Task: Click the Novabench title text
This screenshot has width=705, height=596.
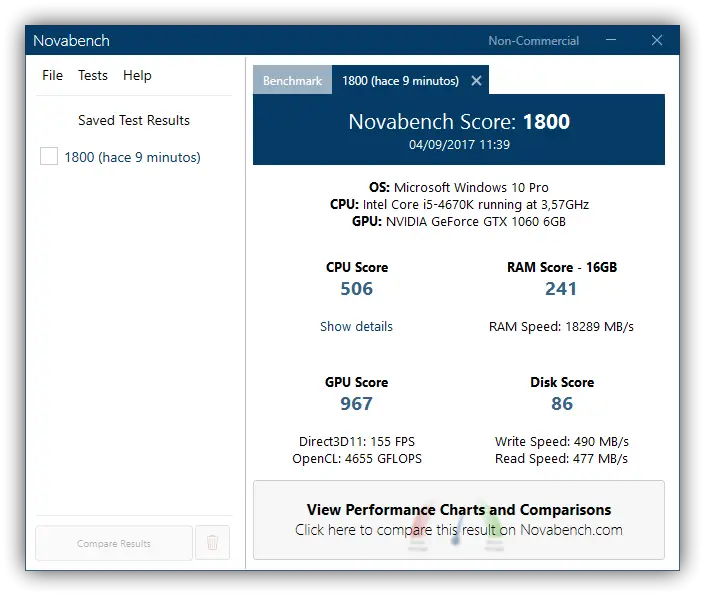Action: [x=71, y=40]
